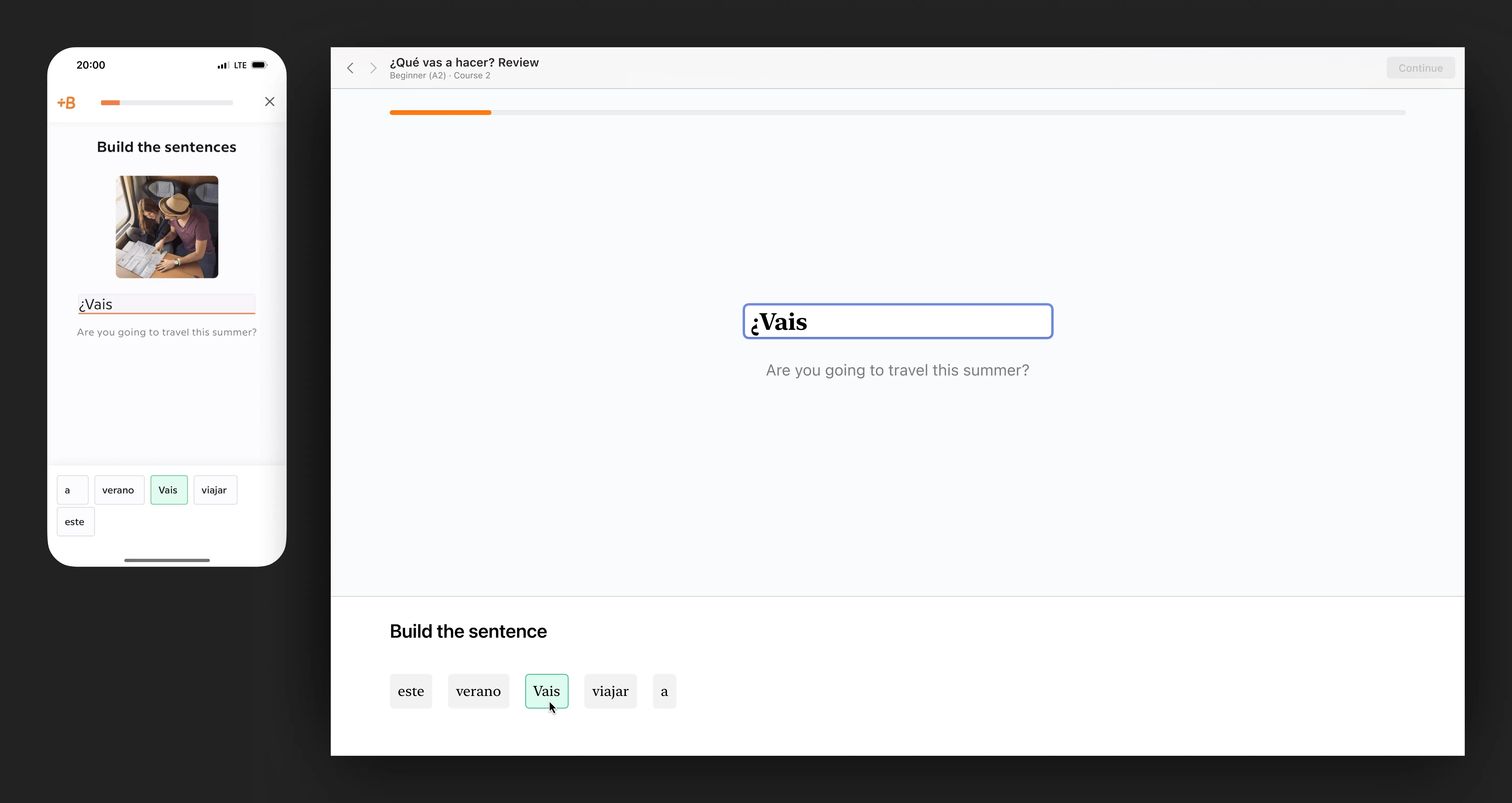Tap the phone translation hint text
1512x803 pixels.
pyautogui.click(x=167, y=332)
